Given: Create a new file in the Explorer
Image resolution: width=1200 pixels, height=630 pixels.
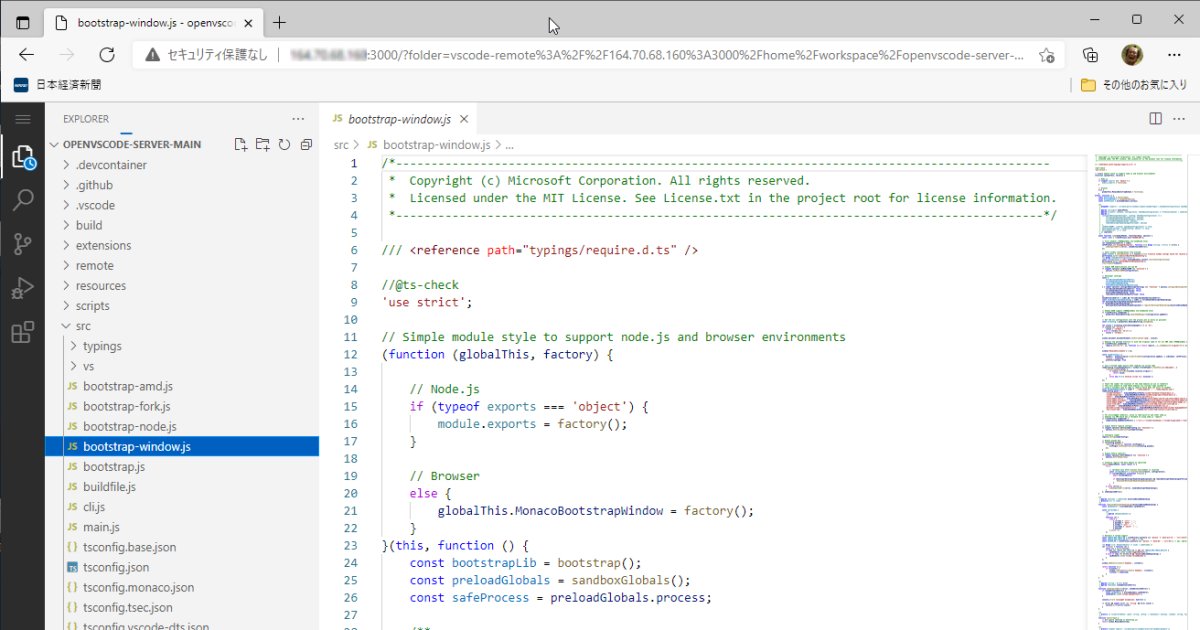Looking at the screenshot, I should tap(240, 144).
